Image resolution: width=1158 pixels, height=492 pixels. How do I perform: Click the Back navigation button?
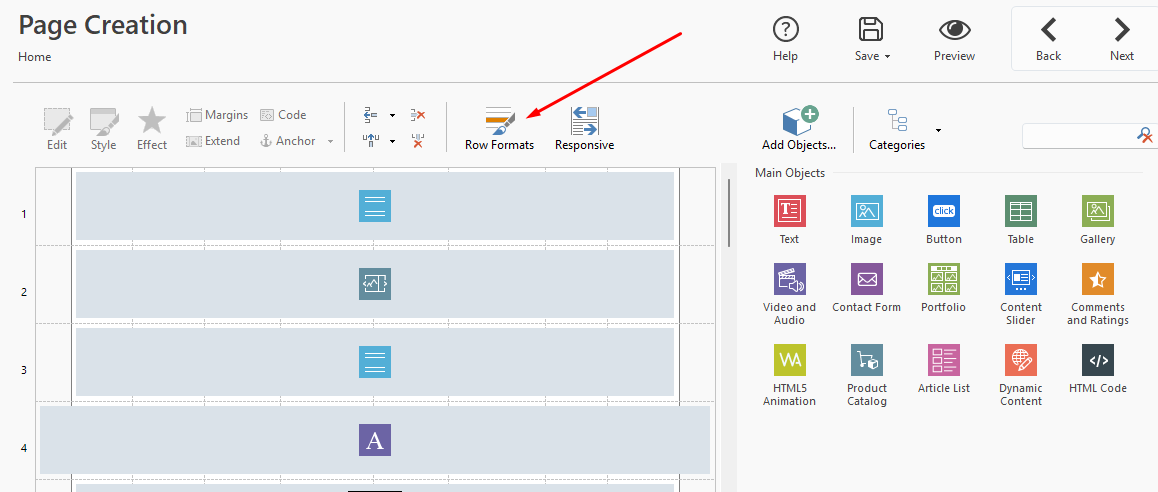coord(1048,38)
